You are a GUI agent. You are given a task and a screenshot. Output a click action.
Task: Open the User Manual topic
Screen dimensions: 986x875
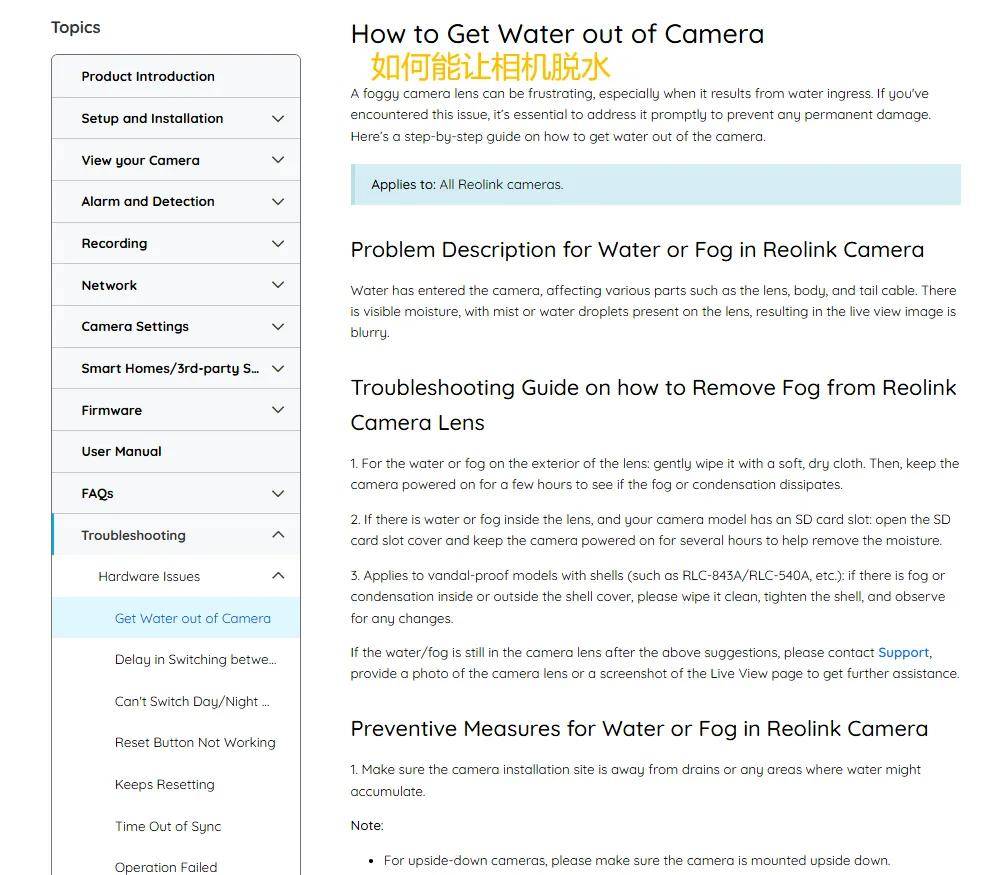point(176,452)
